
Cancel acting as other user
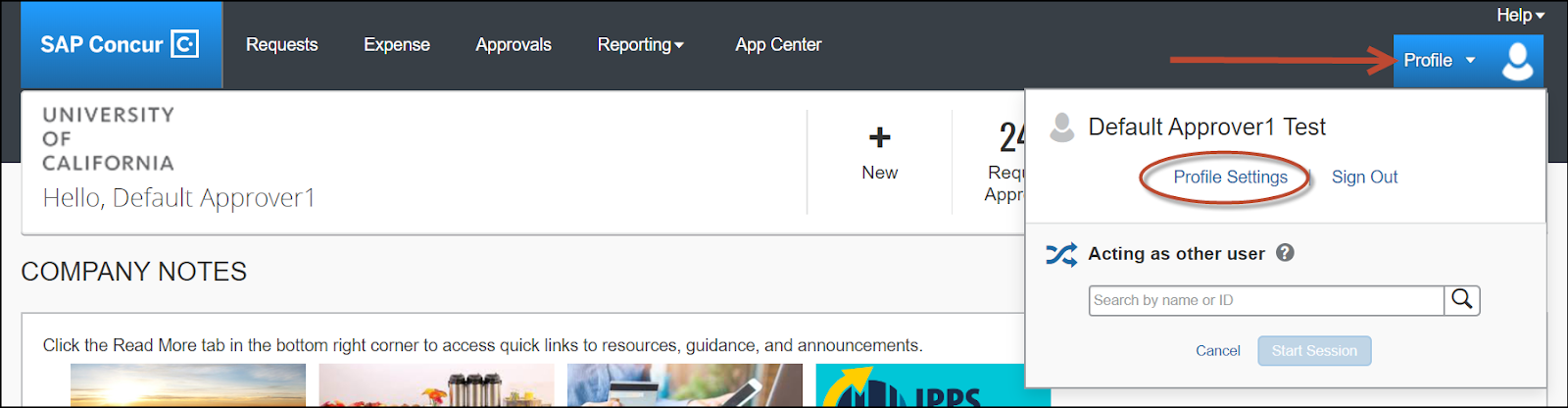[1217, 350]
